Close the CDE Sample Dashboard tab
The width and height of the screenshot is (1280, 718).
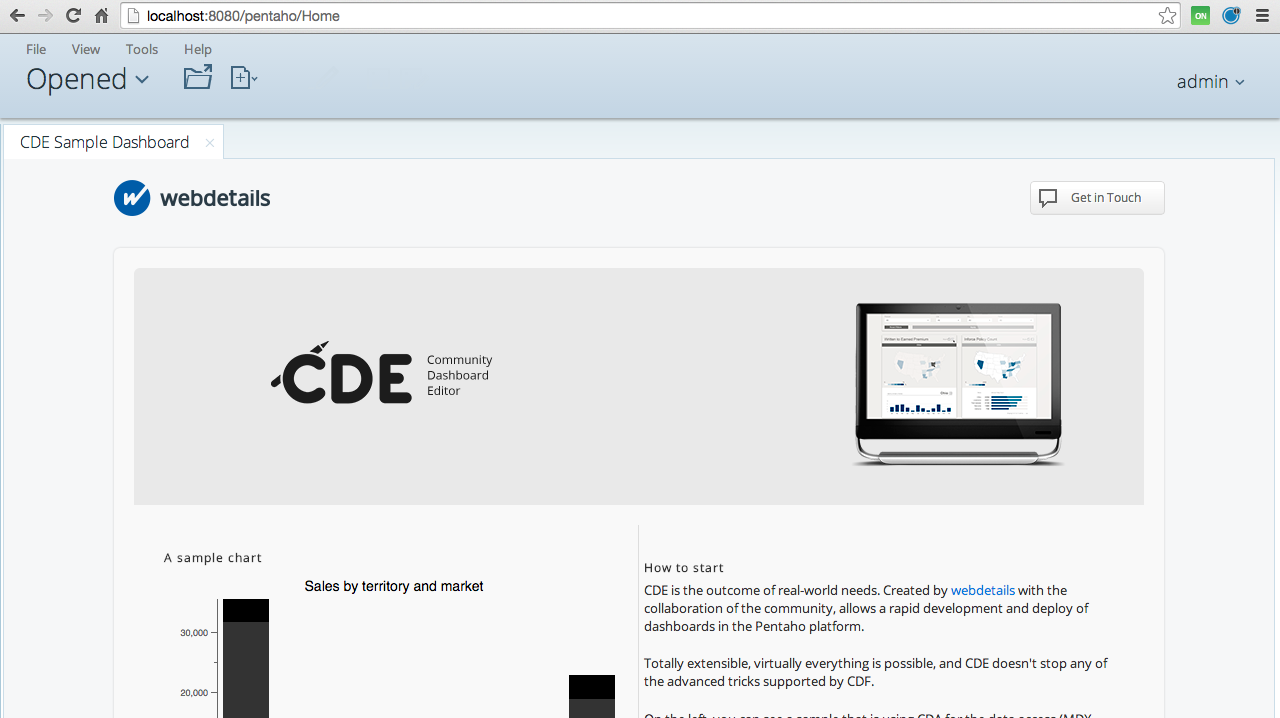click(x=210, y=143)
